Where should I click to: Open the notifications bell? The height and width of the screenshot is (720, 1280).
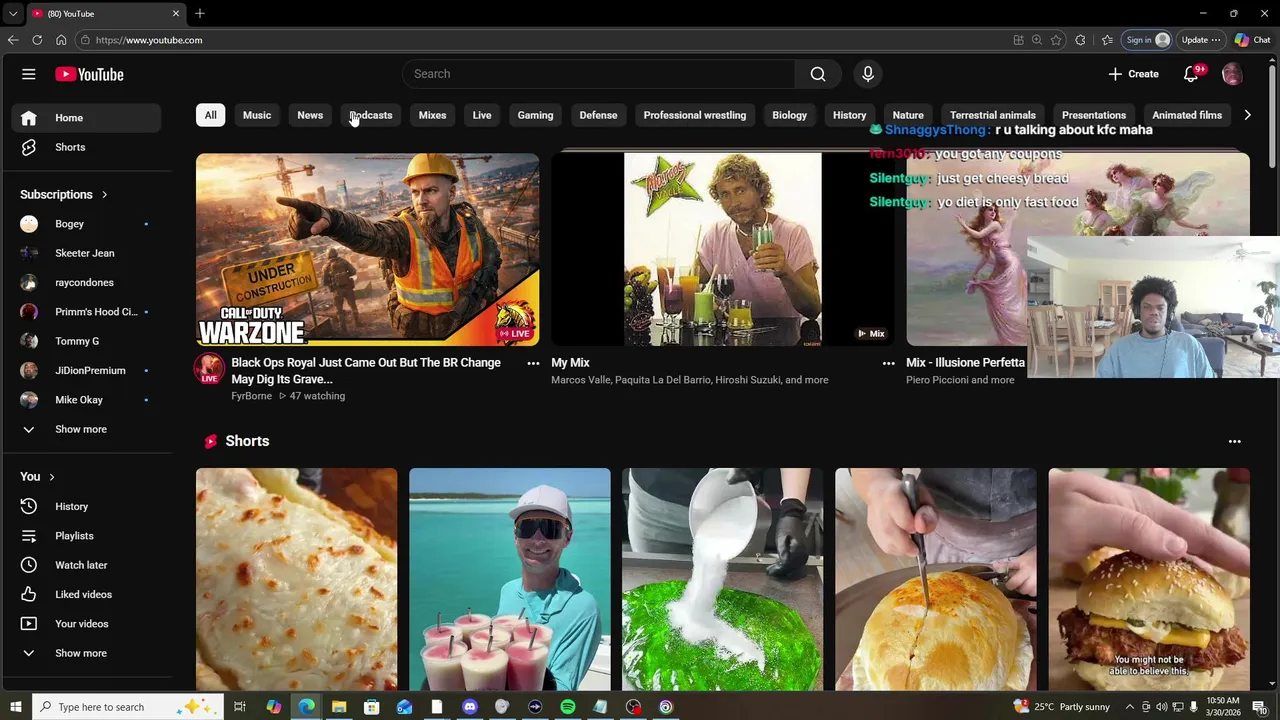[1191, 74]
